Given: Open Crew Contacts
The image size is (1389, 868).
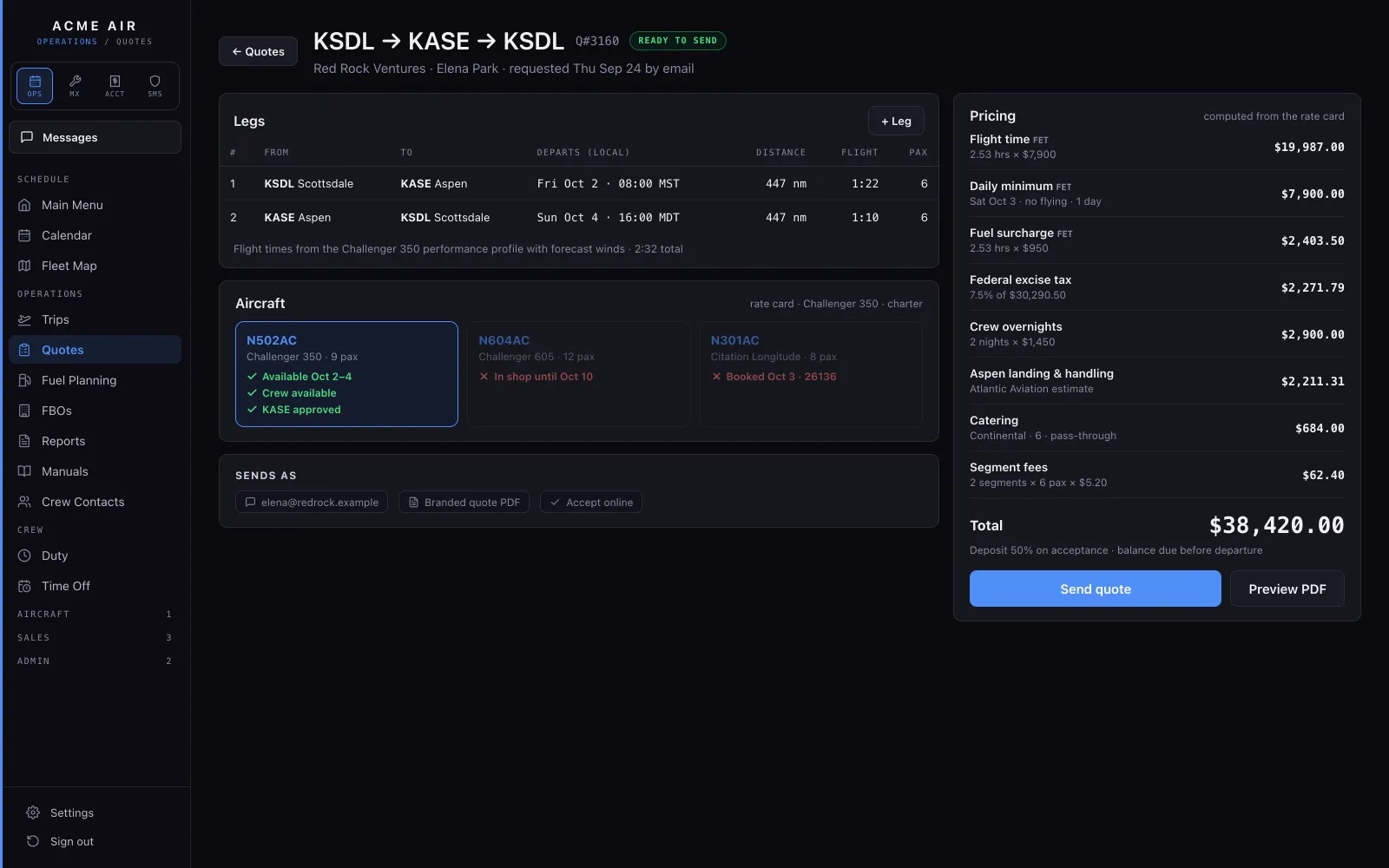Looking at the screenshot, I should click(95, 502).
